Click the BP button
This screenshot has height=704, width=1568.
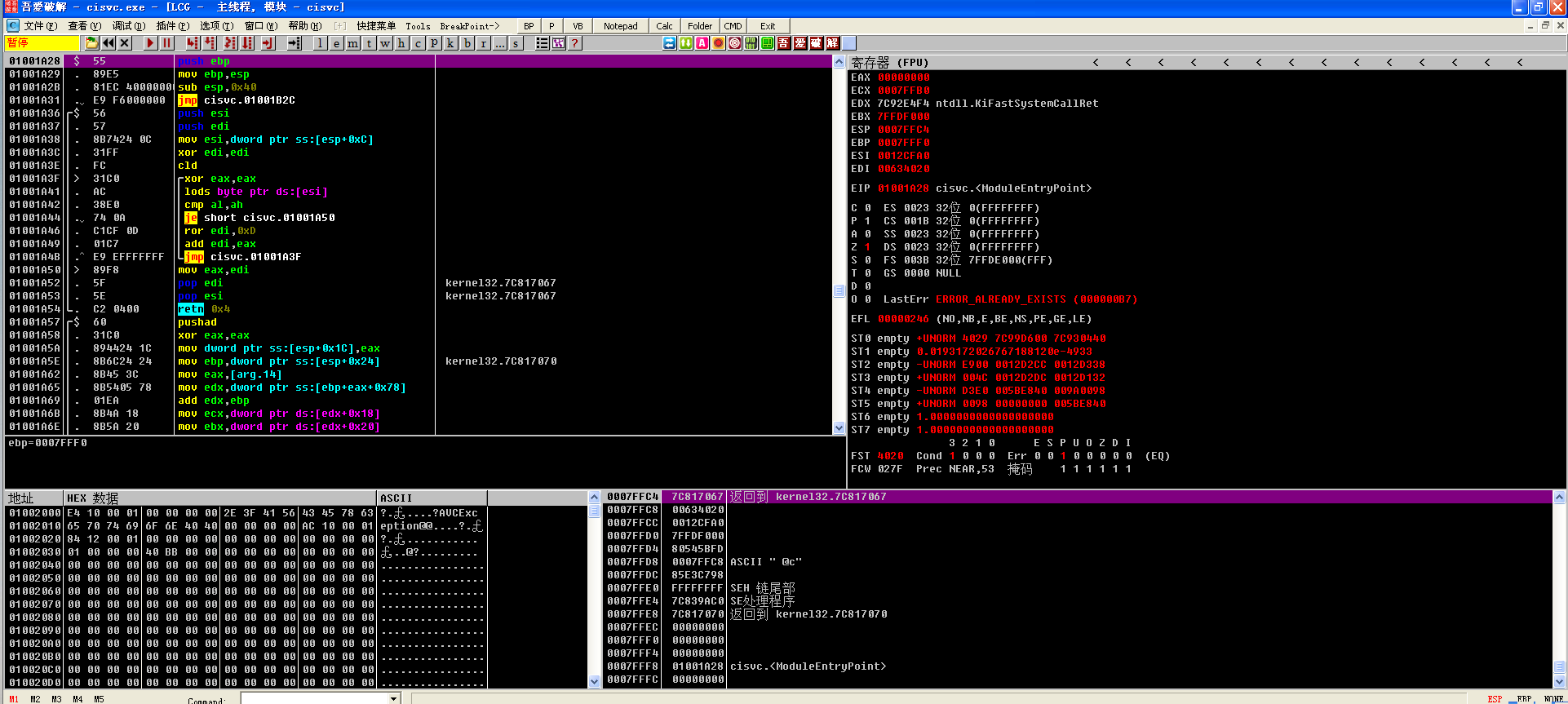pos(529,26)
